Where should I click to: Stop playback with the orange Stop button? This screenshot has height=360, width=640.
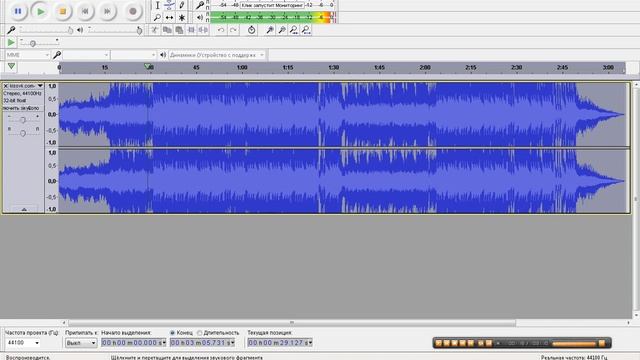point(62,11)
